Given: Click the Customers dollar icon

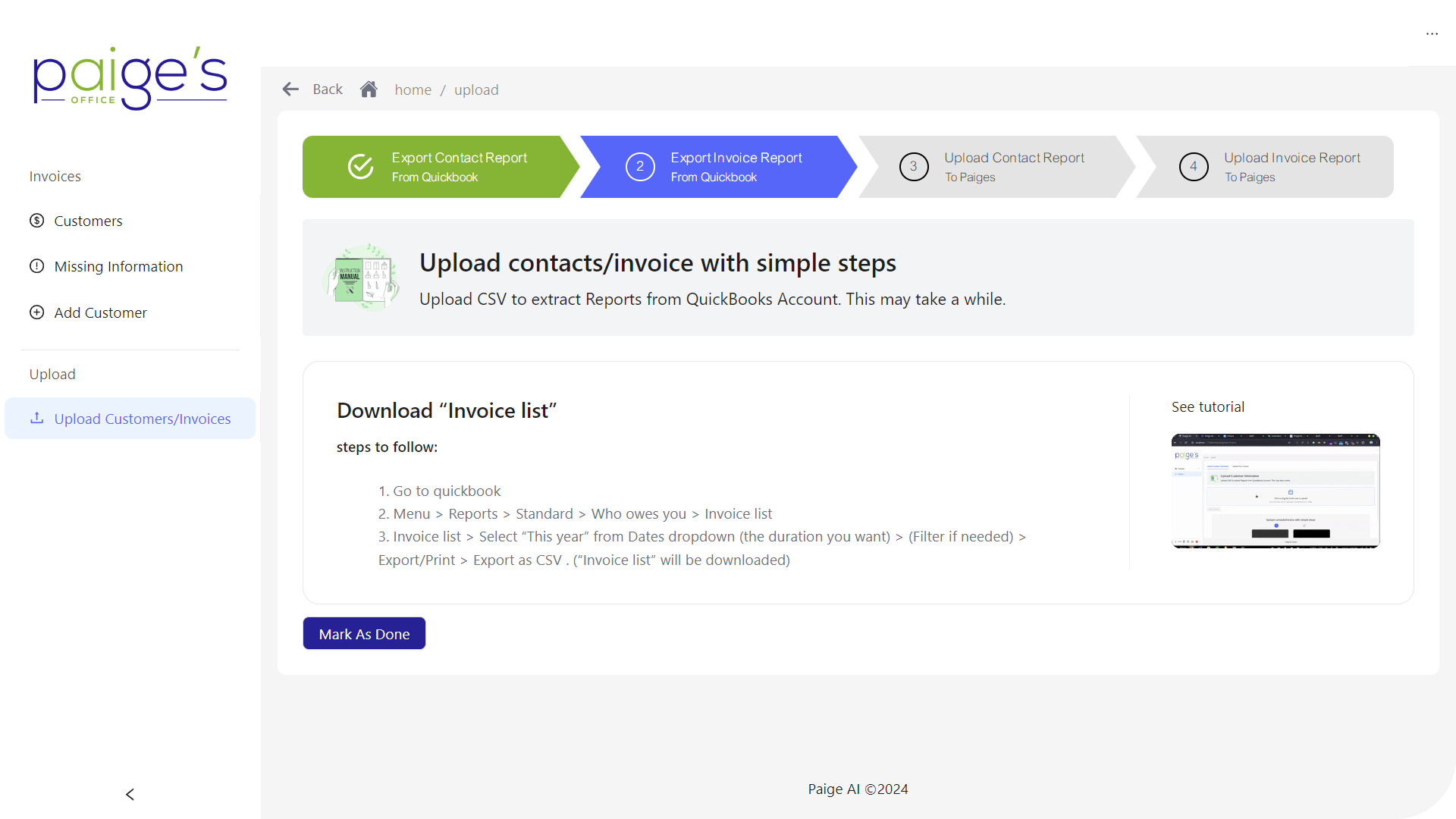Looking at the screenshot, I should 36,221.
